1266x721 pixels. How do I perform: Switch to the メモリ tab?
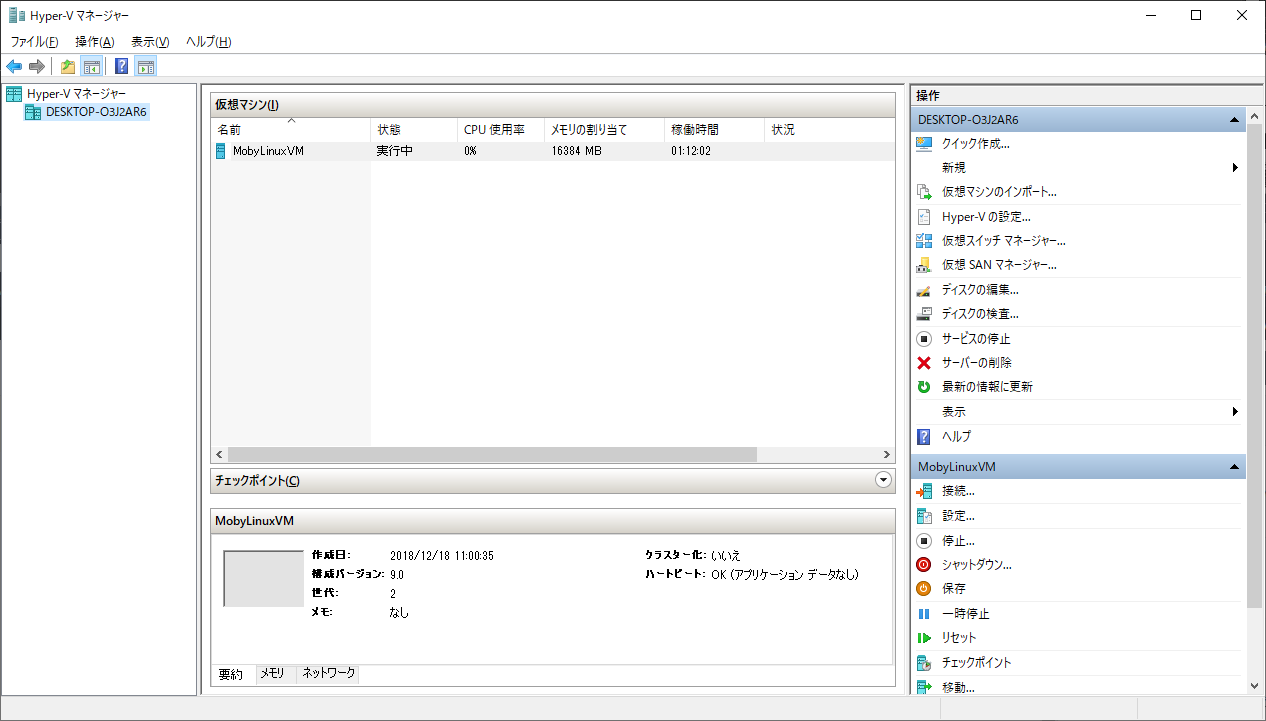pos(272,674)
